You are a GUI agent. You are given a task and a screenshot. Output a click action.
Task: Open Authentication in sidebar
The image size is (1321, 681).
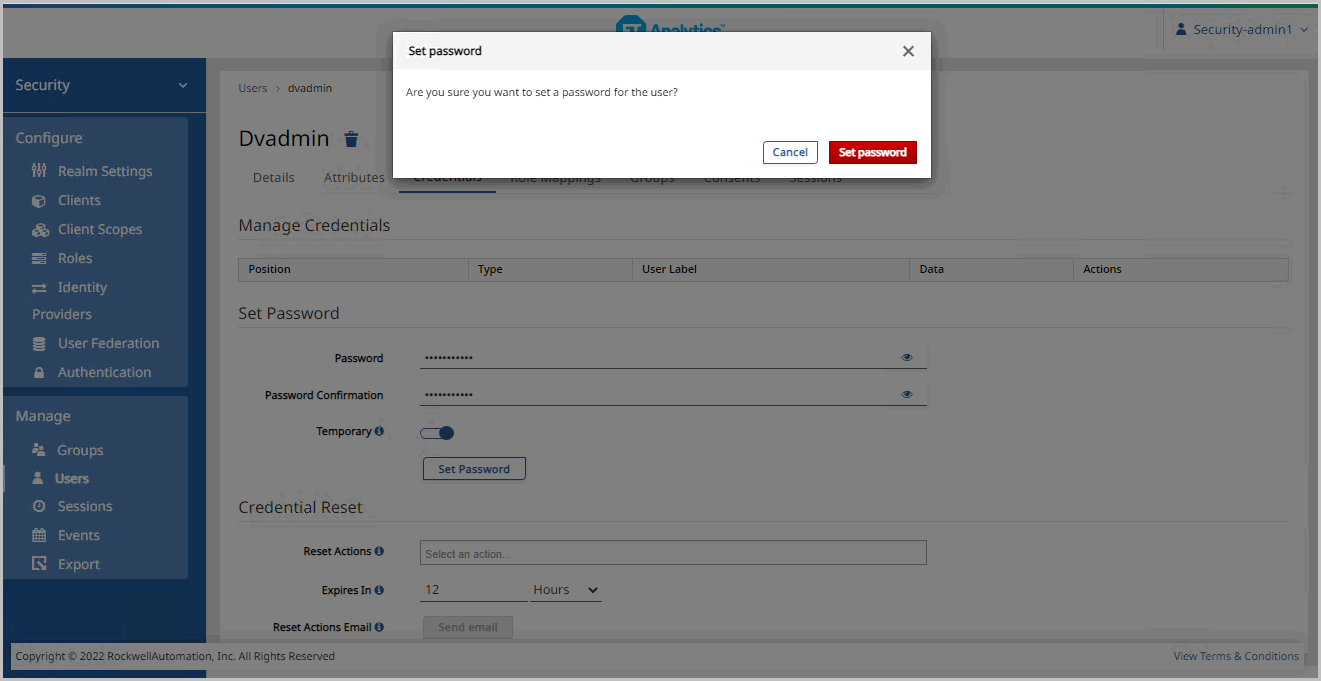click(104, 372)
